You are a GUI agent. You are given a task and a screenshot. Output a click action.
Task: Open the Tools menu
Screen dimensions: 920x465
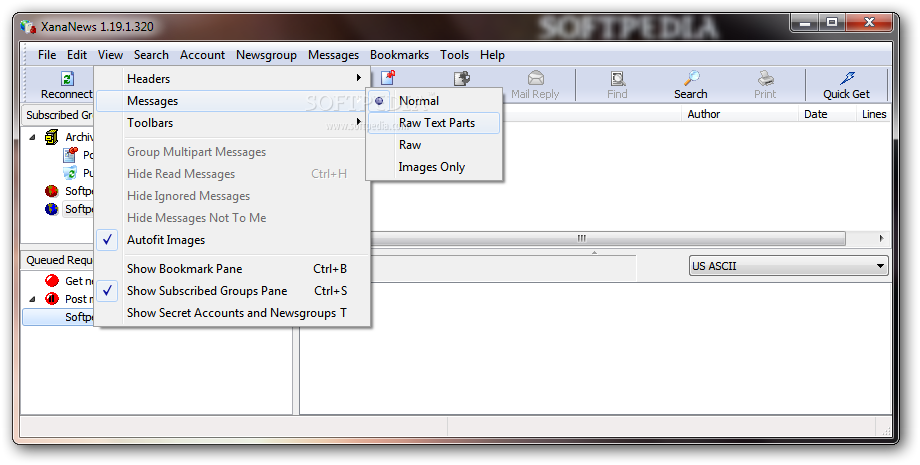455,55
